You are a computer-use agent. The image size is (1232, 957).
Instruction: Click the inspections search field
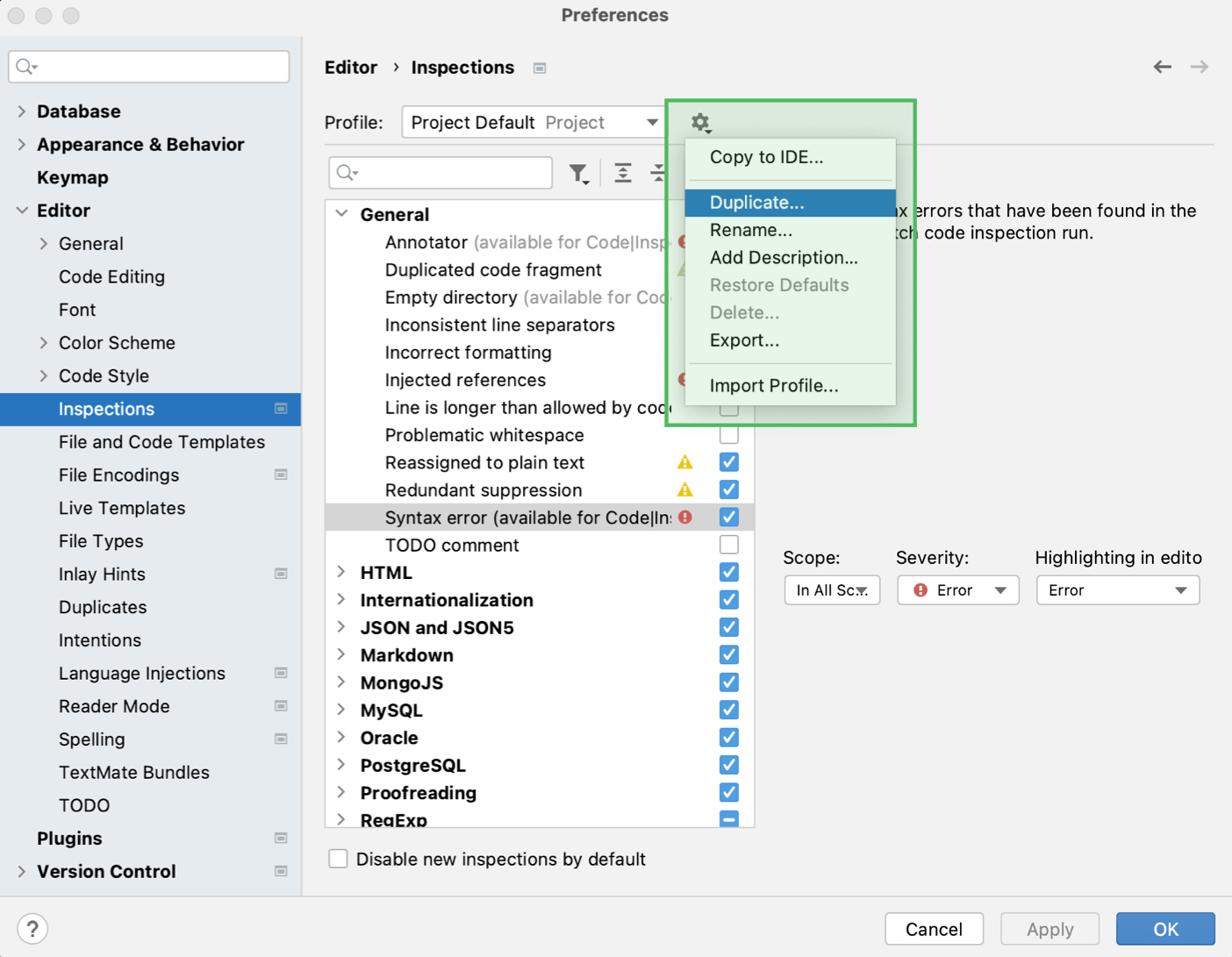tap(439, 173)
